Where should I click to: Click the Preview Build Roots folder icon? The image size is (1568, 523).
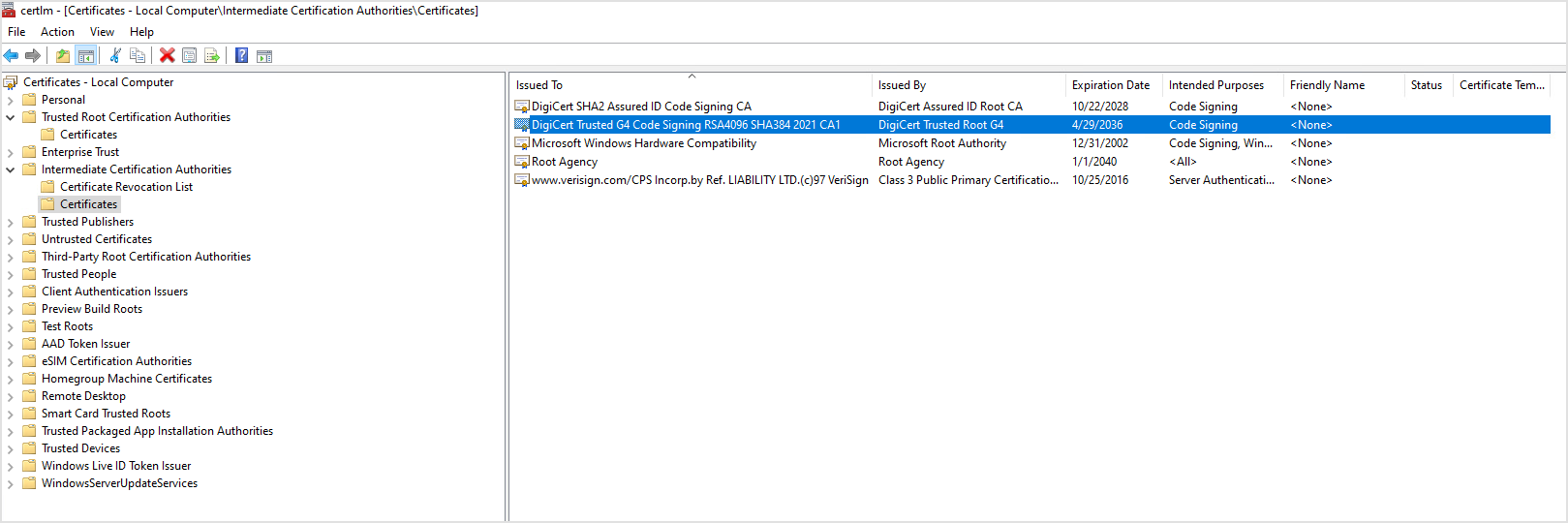[x=29, y=309]
